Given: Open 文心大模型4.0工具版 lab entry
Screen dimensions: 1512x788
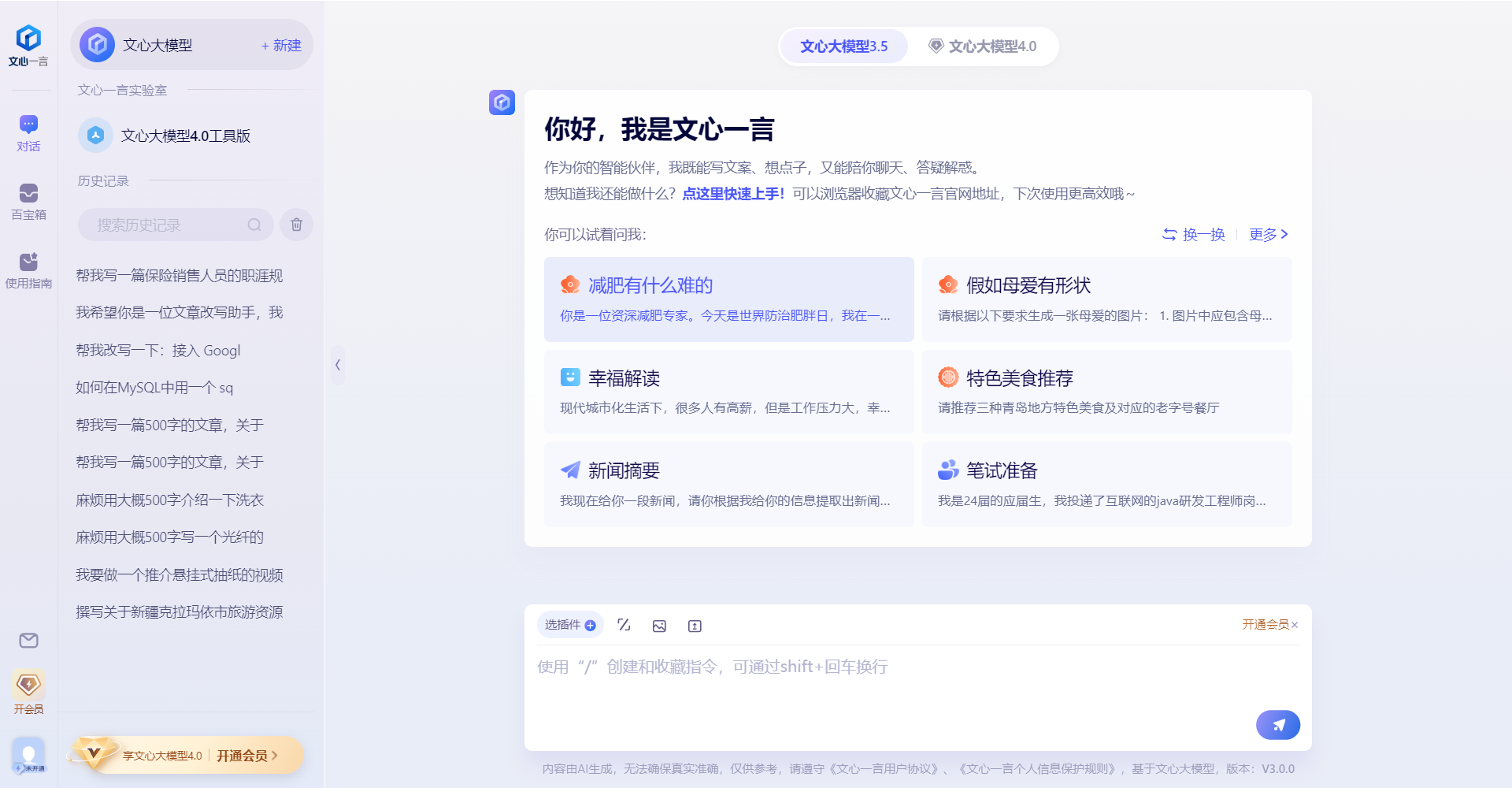Looking at the screenshot, I should (185, 136).
